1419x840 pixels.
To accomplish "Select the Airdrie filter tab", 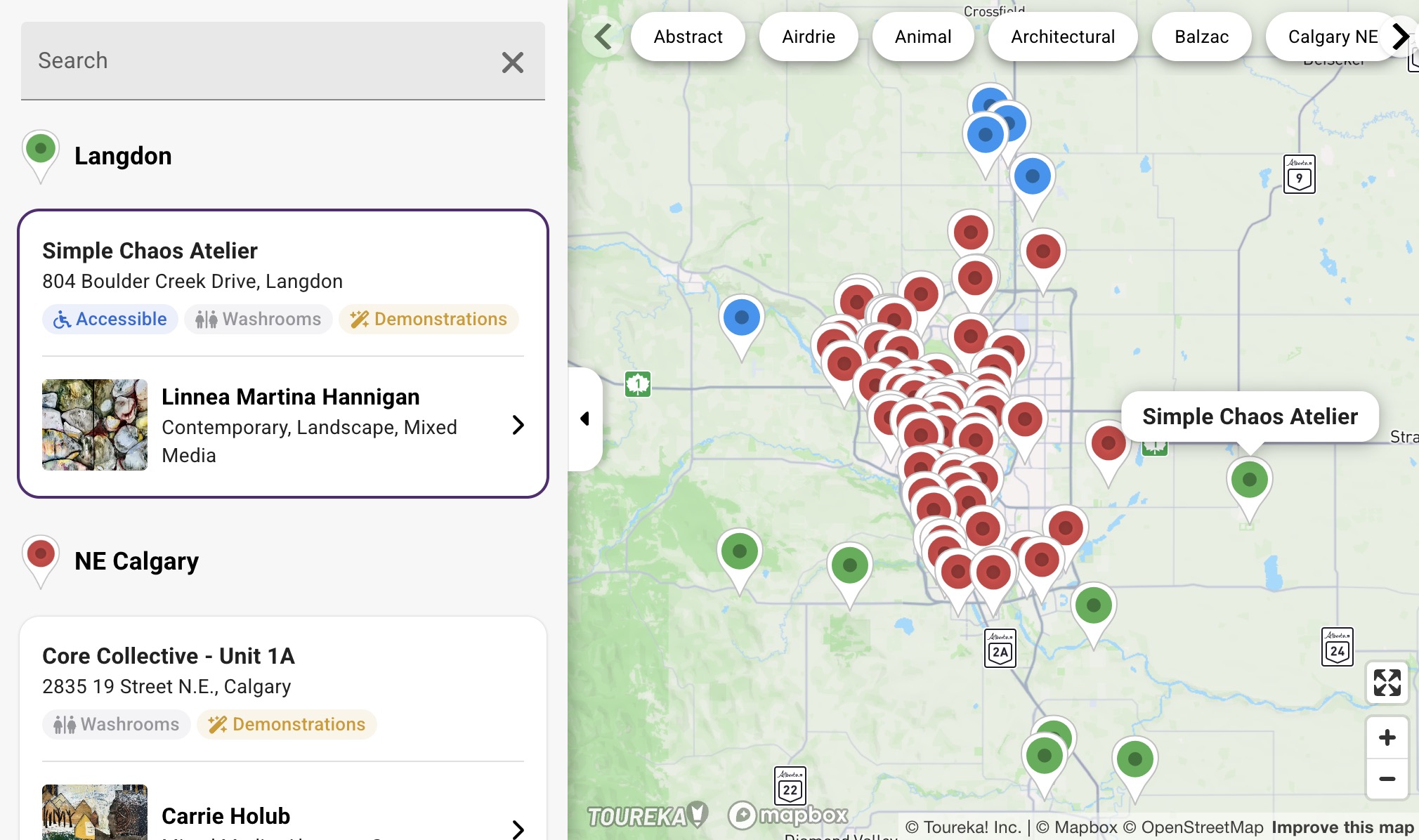I will coord(808,37).
